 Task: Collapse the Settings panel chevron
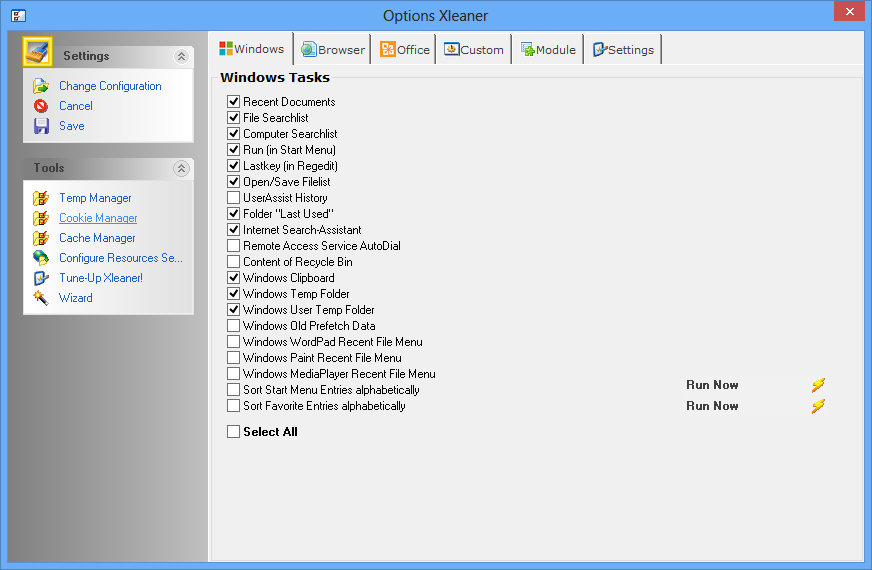pyautogui.click(x=181, y=56)
